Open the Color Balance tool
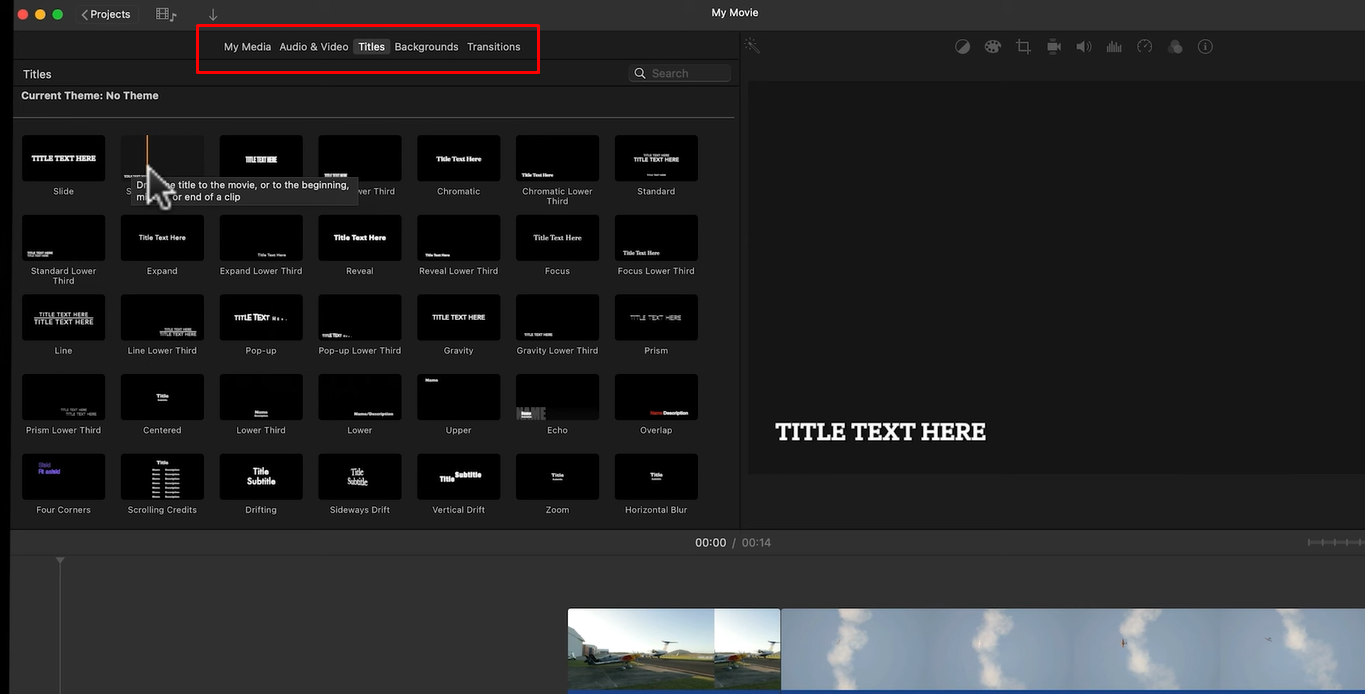 click(x=962, y=46)
